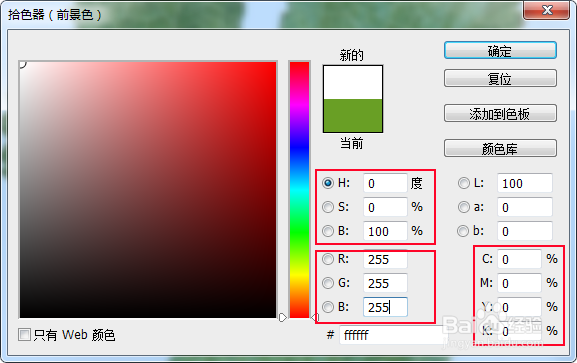Click the hex color ffffff field

click(x=392, y=335)
